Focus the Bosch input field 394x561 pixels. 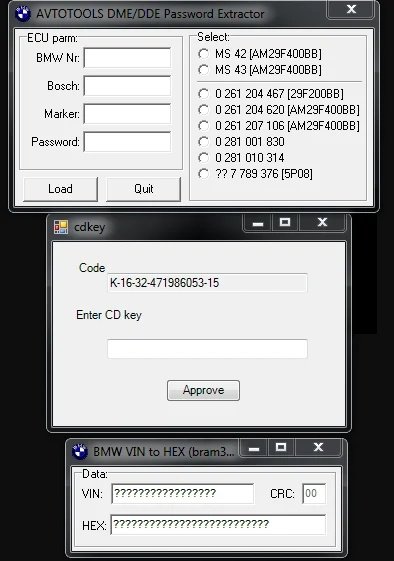[127, 86]
